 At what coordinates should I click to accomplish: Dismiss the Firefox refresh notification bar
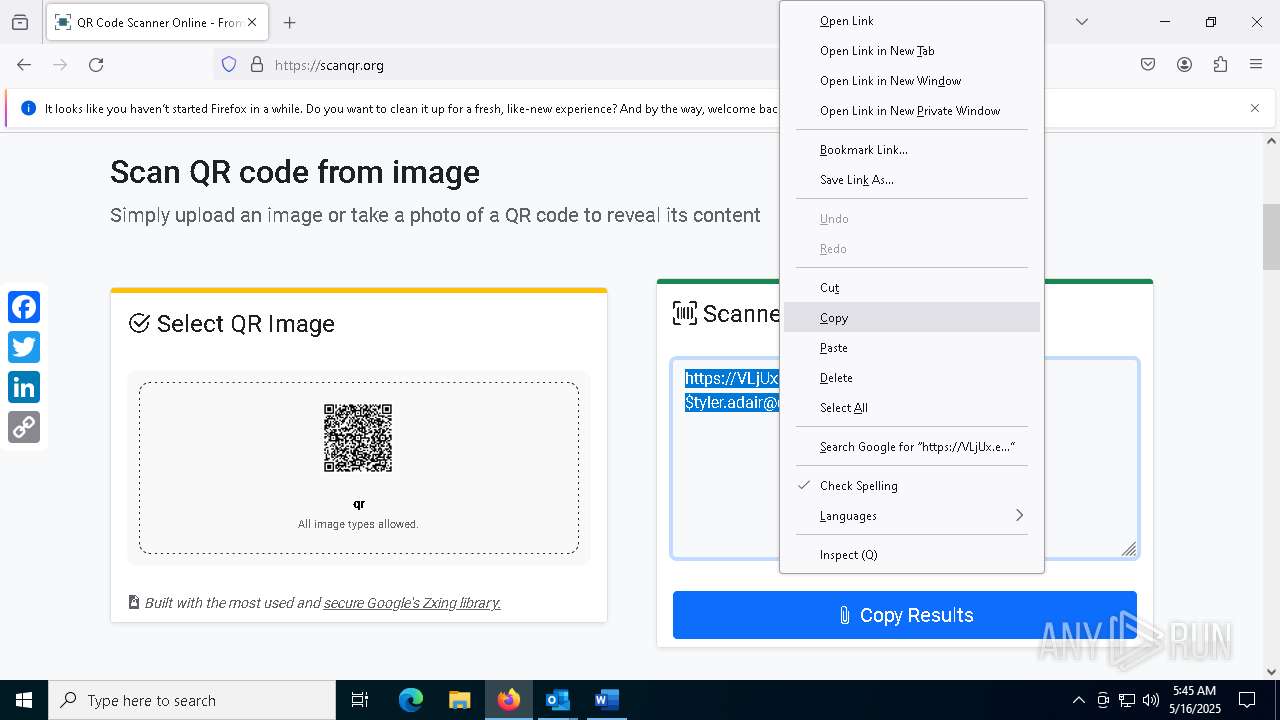coord(1255,108)
